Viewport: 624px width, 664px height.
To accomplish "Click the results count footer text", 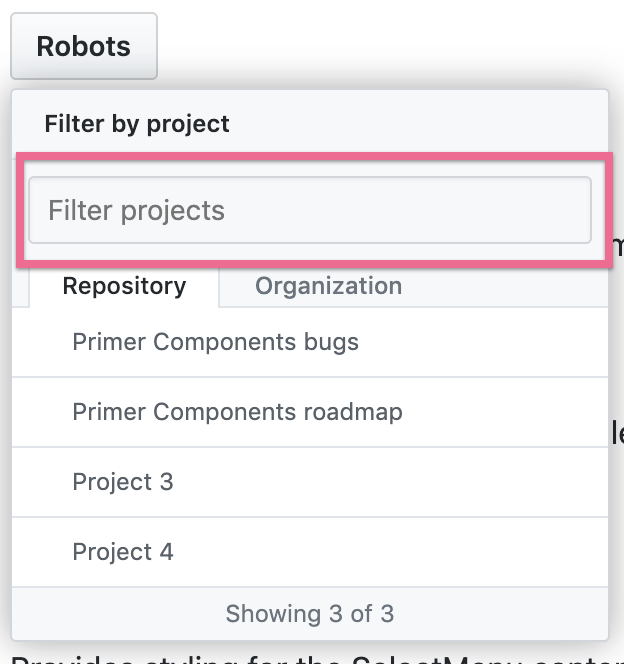I will click(x=310, y=613).
